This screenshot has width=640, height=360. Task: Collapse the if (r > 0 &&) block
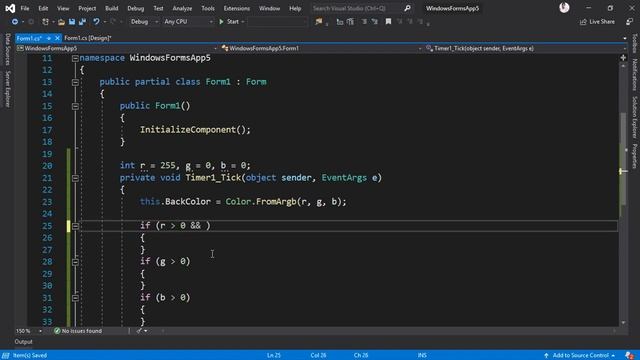point(75,226)
